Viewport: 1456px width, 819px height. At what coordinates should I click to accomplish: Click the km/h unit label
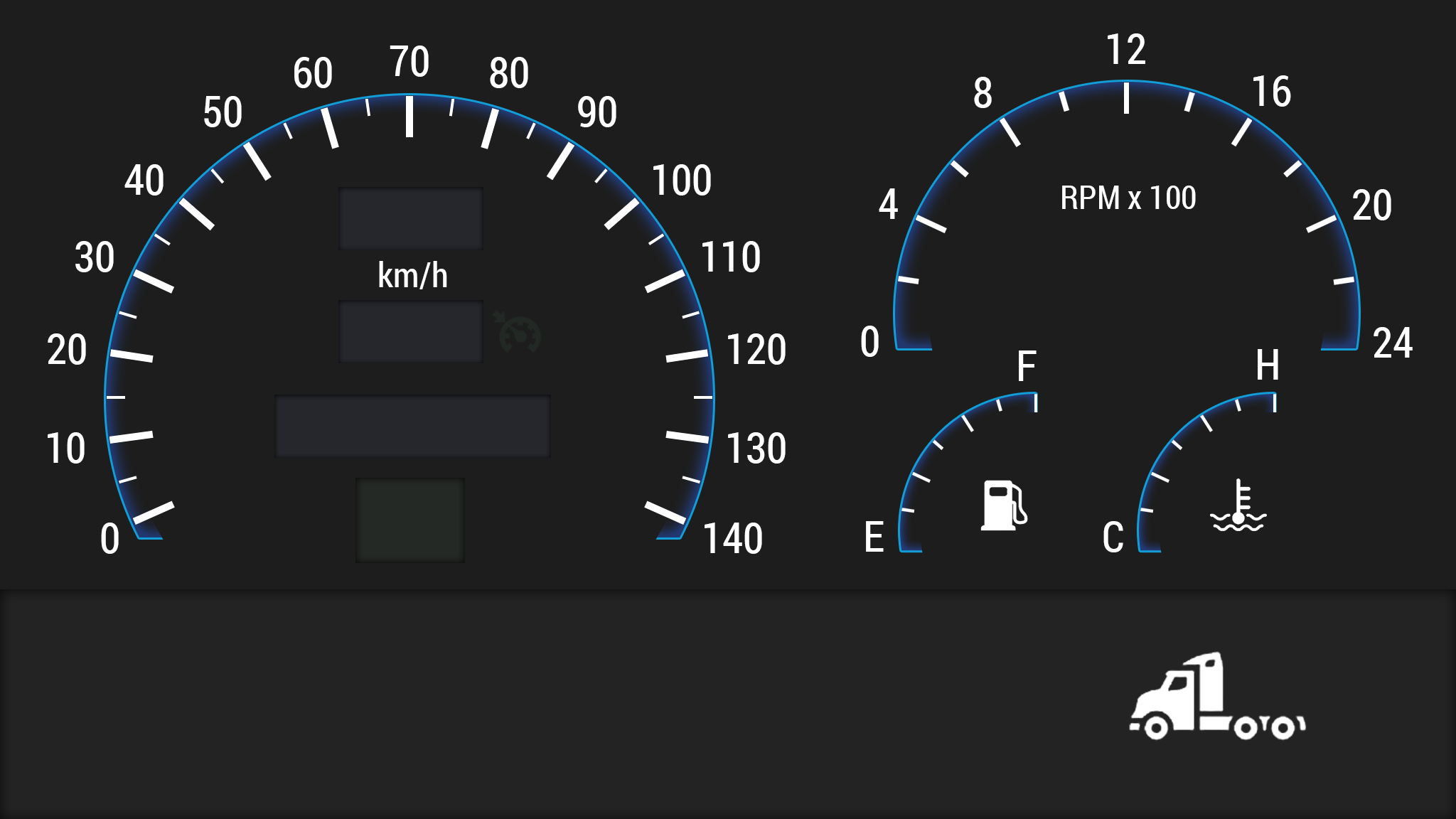412,276
